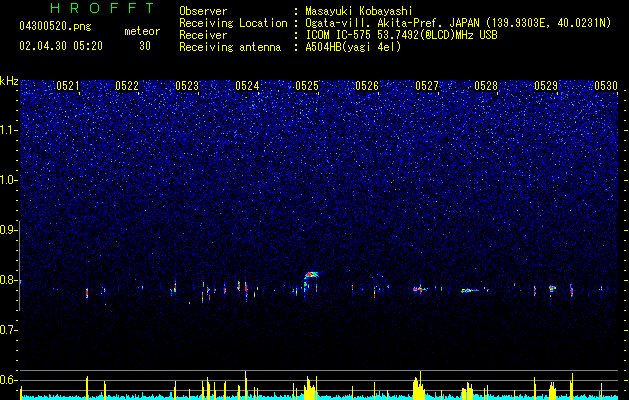Click the 0521 time marker
Viewport: 629px width, 400px height.
[68, 86]
